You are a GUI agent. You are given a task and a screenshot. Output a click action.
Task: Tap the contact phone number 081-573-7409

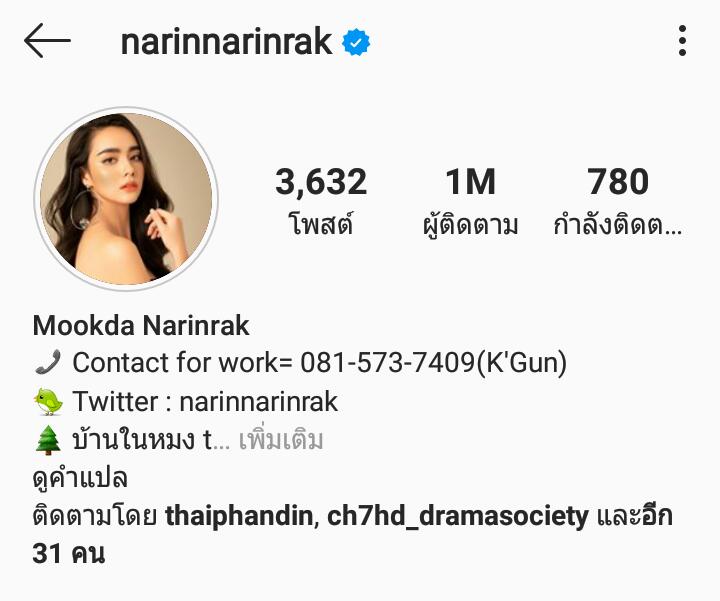[x=388, y=362]
